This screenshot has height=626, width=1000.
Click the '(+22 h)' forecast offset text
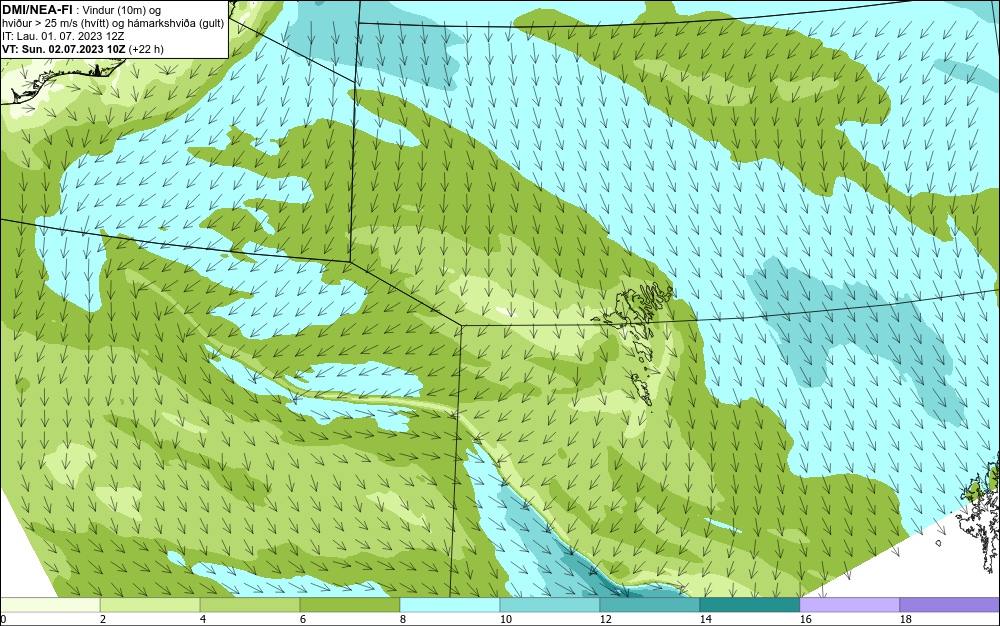[146, 49]
